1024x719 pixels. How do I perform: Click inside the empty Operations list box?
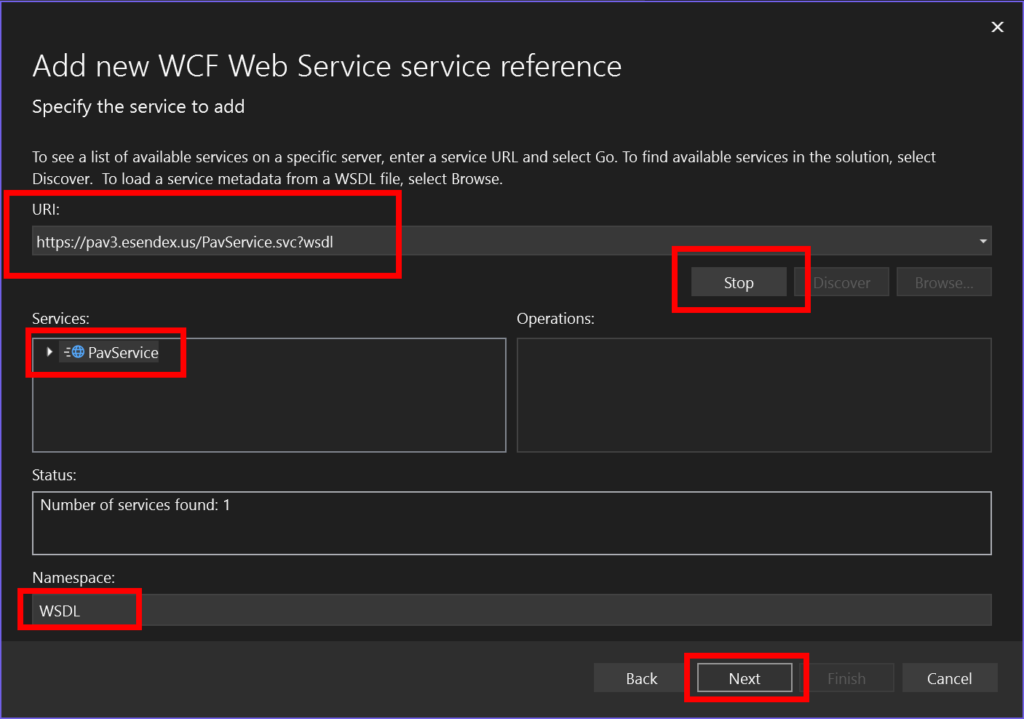[x=753, y=395]
